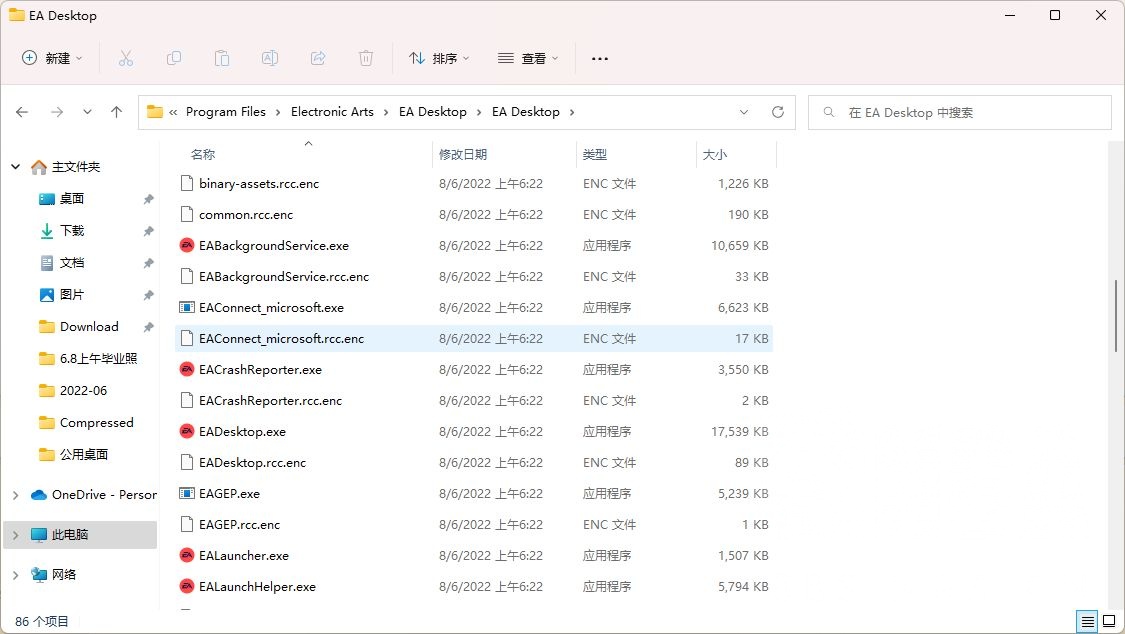Click the Share icon in the toolbar
1125x634 pixels.
pyautogui.click(x=318, y=58)
